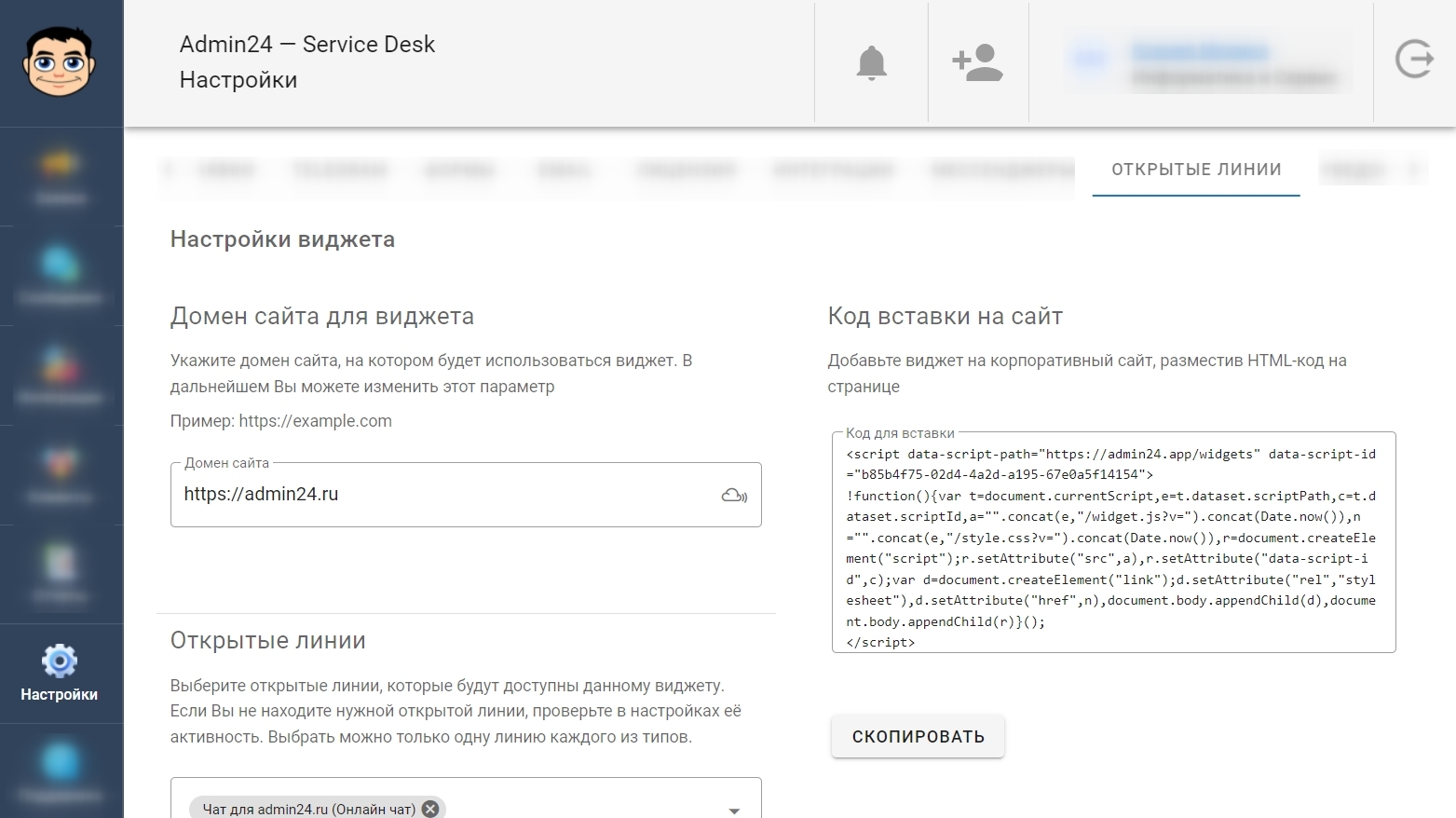The height and width of the screenshot is (818, 1456).
Task: Open the Настройки gear in sidebar
Action: [x=60, y=673]
